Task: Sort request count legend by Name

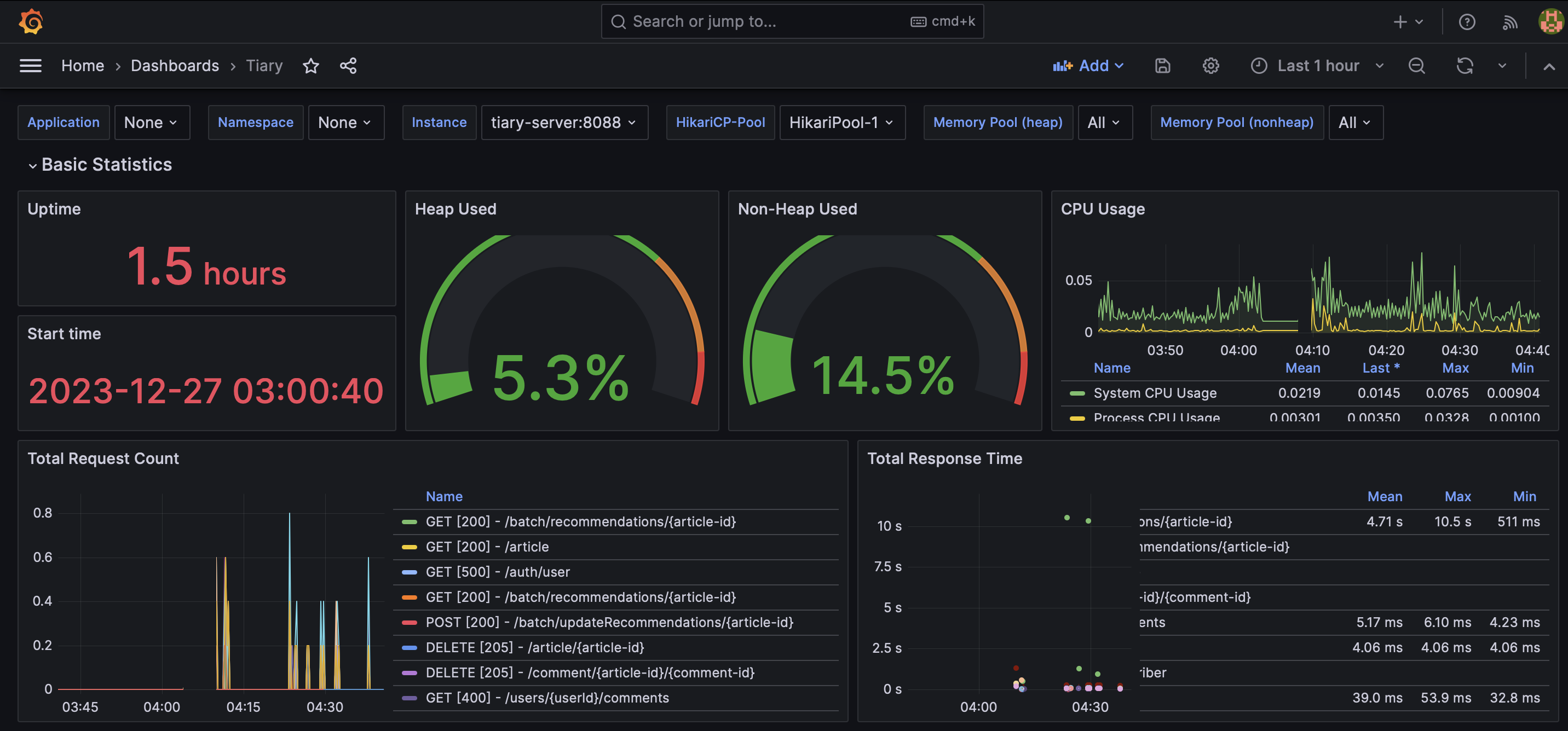Action: click(x=444, y=496)
